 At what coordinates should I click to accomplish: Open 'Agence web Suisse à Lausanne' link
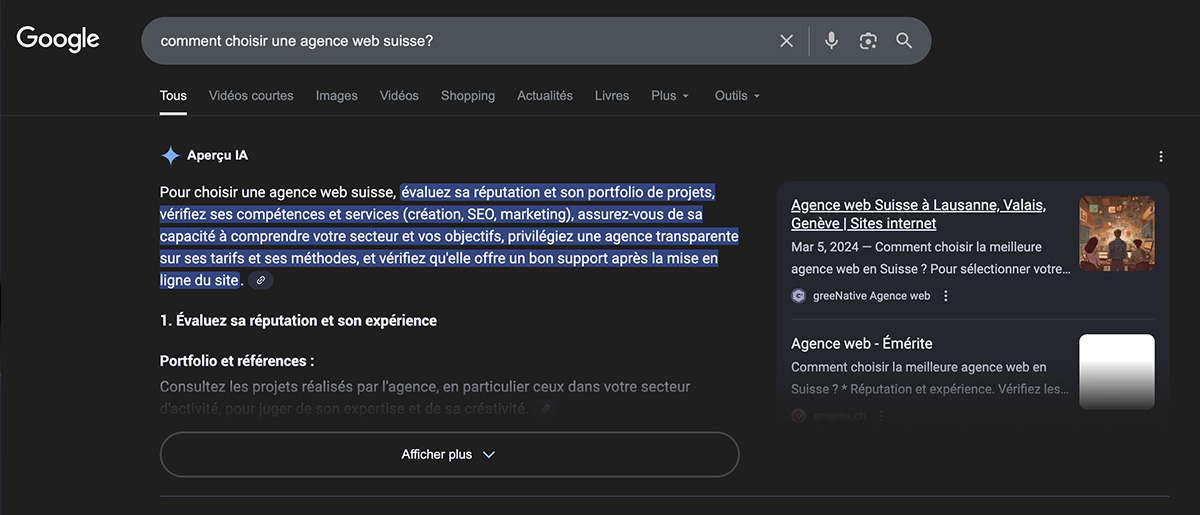(918, 214)
